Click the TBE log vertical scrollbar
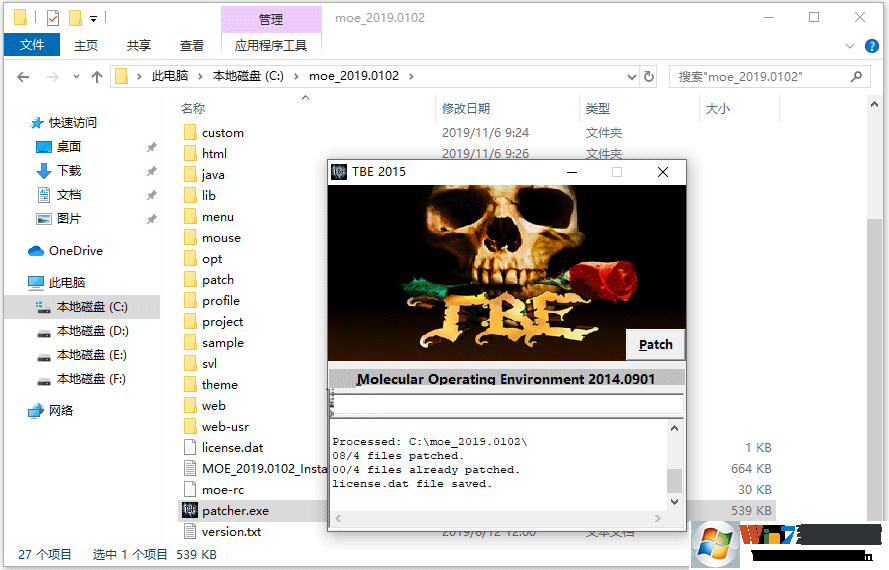The image size is (889, 570). 675,470
